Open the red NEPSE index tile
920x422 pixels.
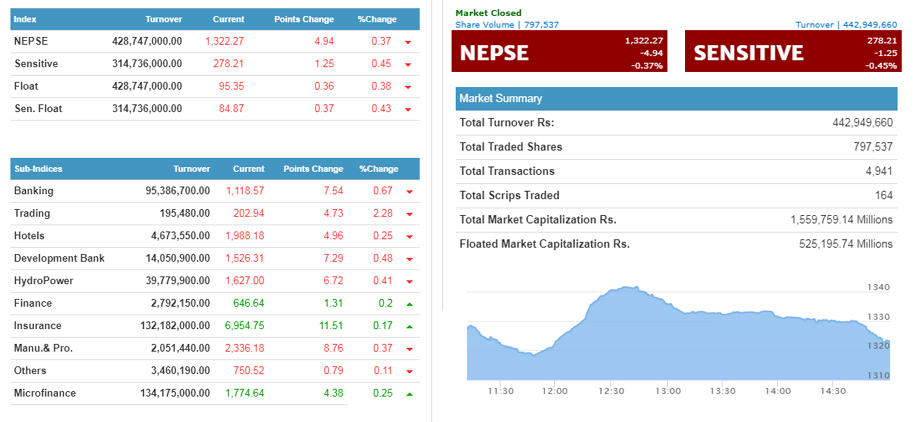tap(561, 52)
